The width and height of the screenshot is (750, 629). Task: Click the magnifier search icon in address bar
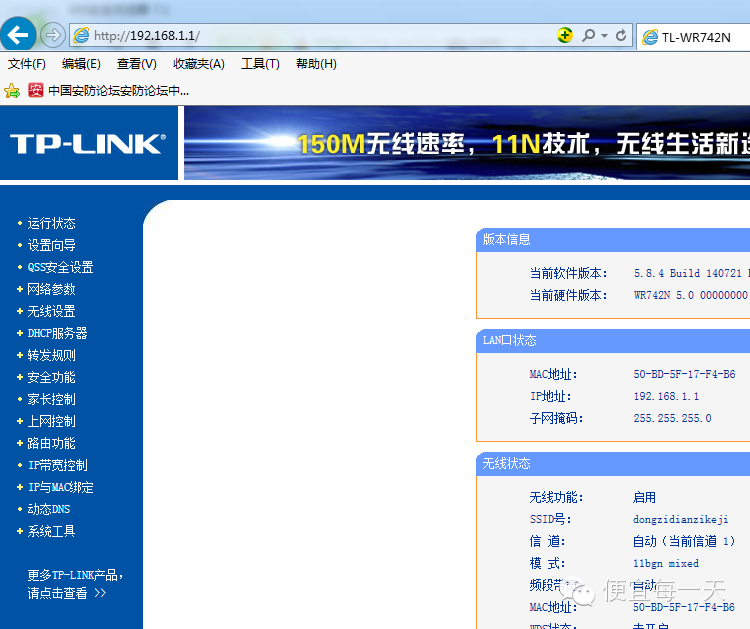pos(588,35)
